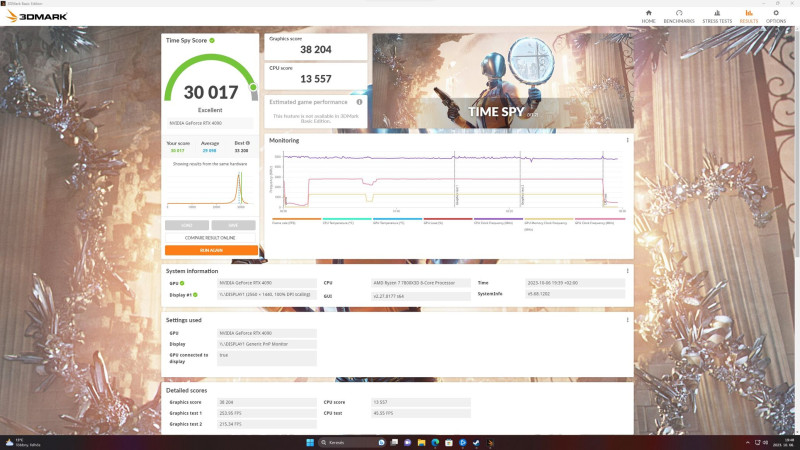The height and width of the screenshot is (450, 800).
Task: Click green validation check beside Time Spy Score
Action: tap(212, 40)
